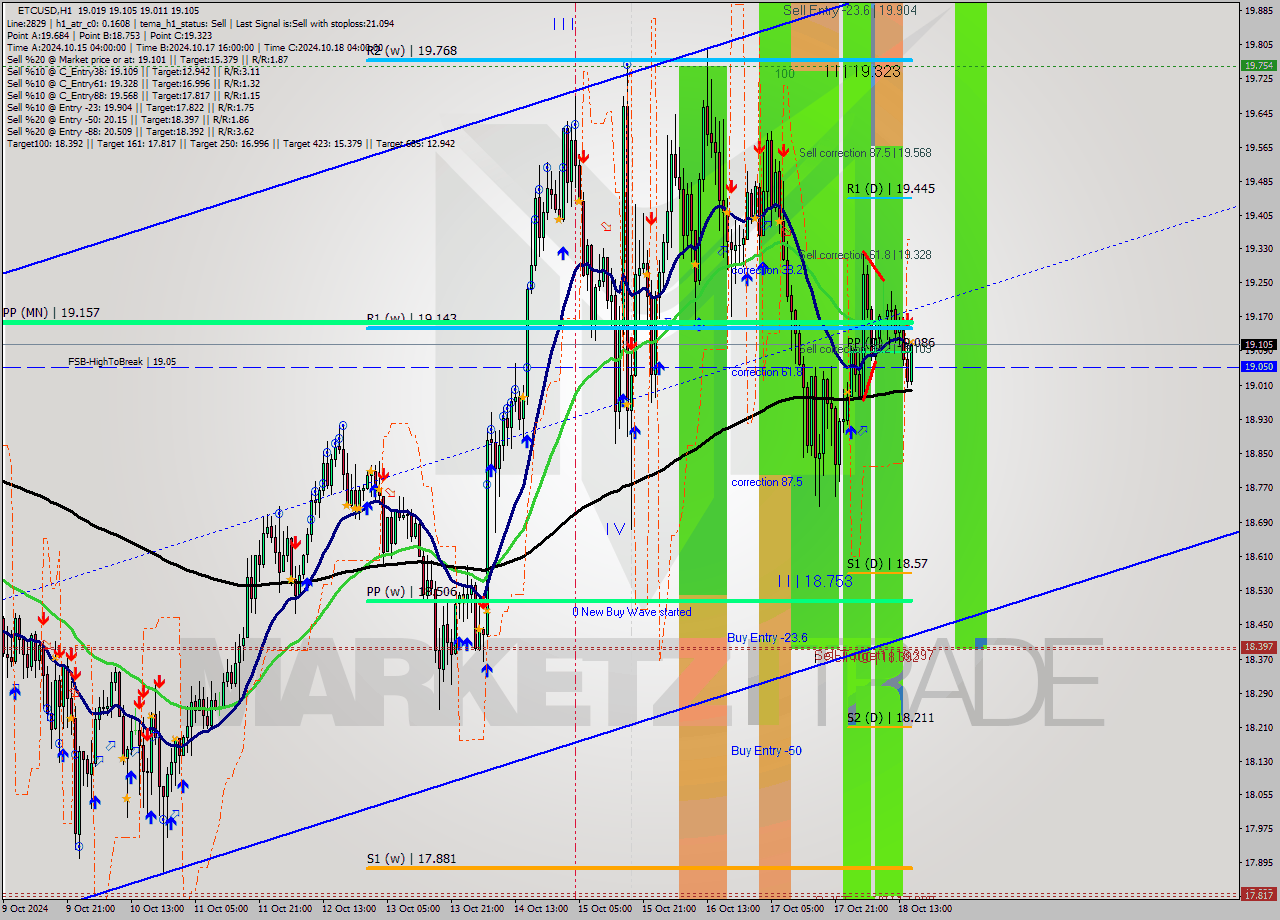Click the S1 (D) | 18.57 label

pyautogui.click(x=886, y=564)
